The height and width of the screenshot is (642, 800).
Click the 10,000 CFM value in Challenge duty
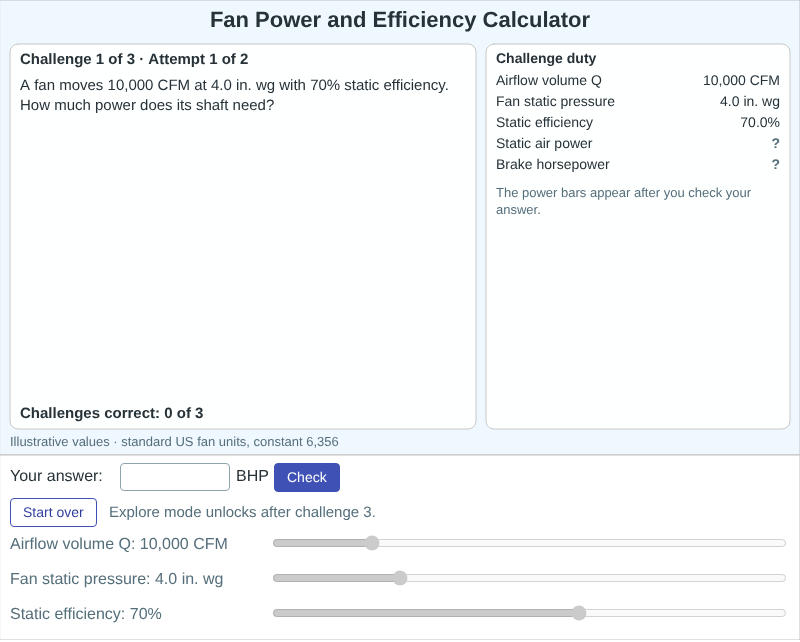741,81
